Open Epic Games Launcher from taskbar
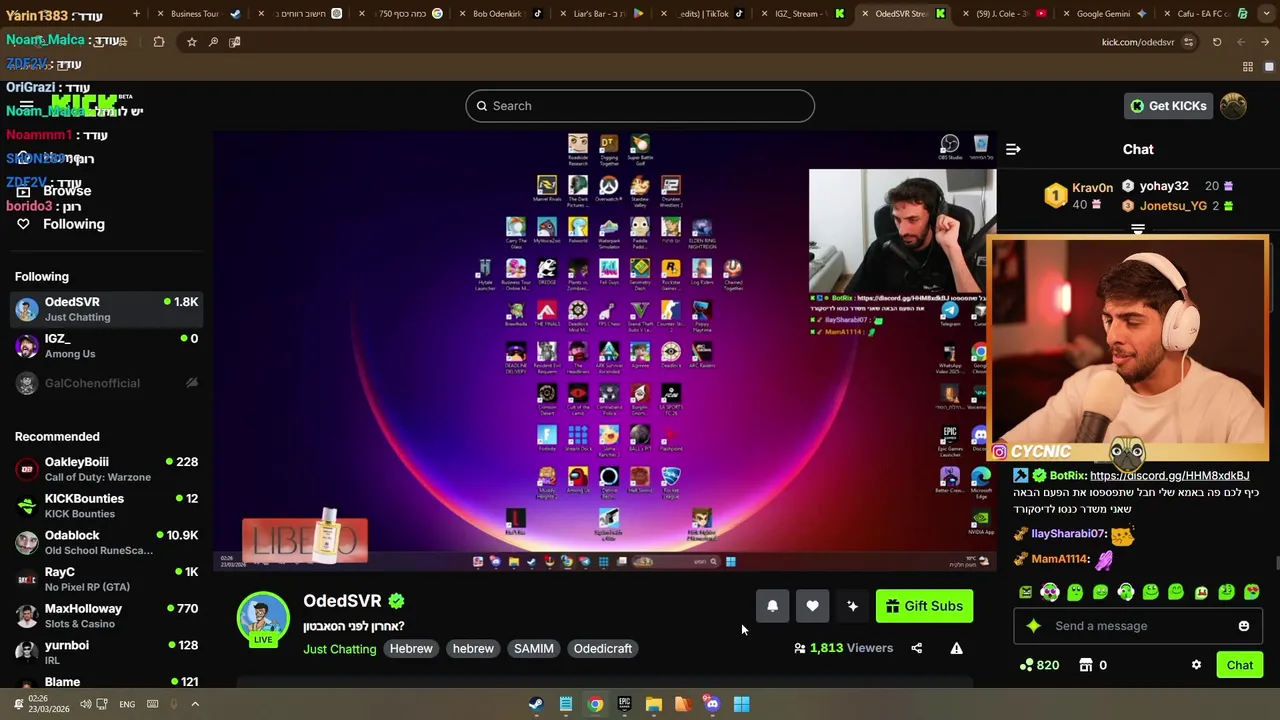 tap(624, 704)
